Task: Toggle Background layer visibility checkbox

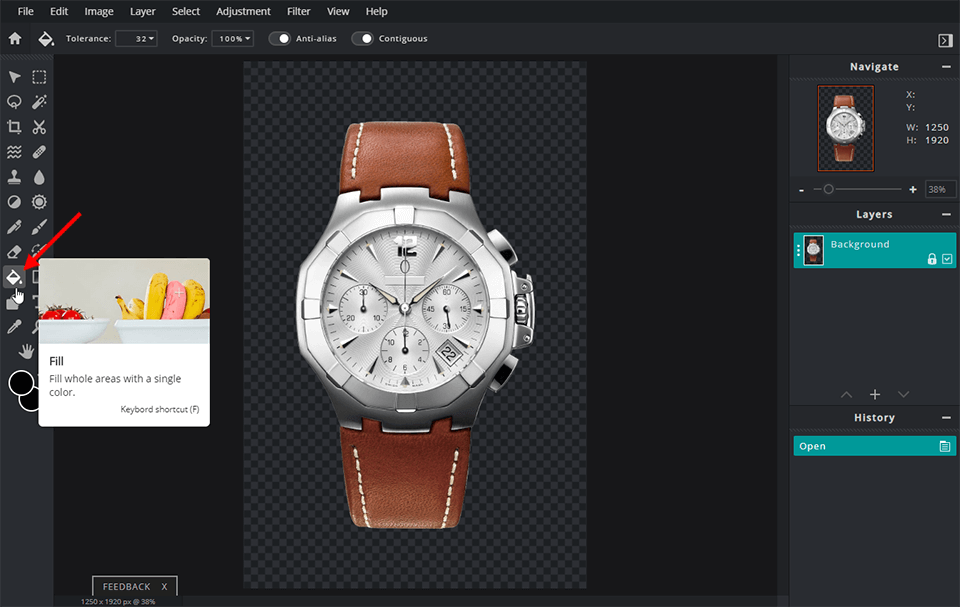Action: pos(947,259)
